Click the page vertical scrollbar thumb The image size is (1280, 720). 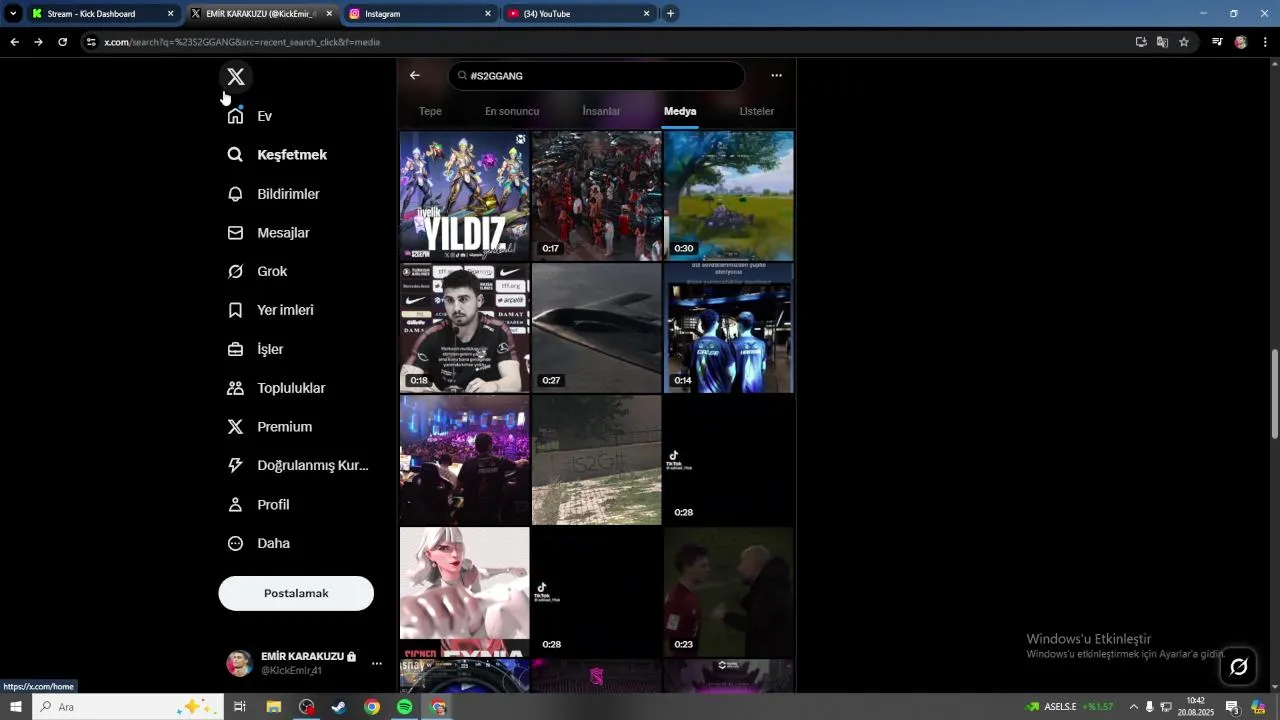coord(1274,394)
